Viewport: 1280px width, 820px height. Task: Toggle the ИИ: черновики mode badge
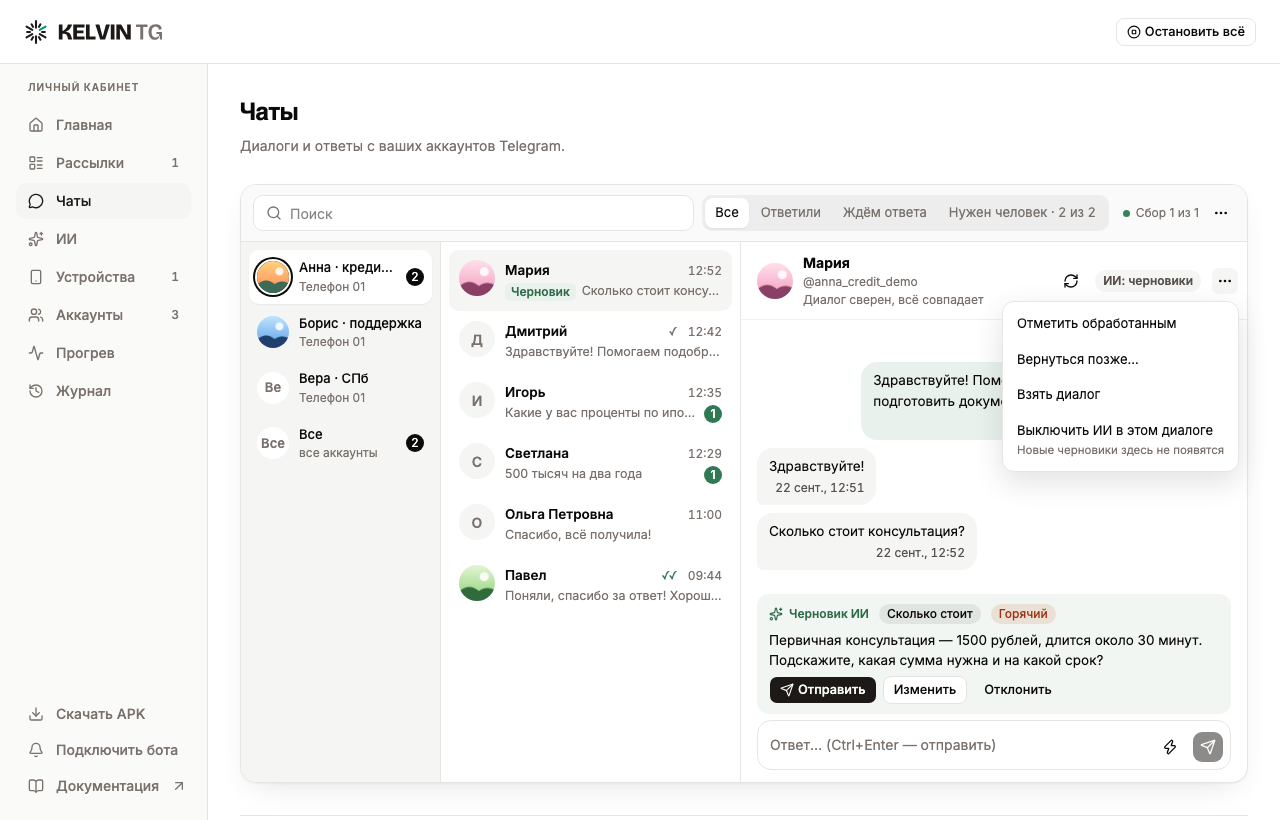point(1148,281)
